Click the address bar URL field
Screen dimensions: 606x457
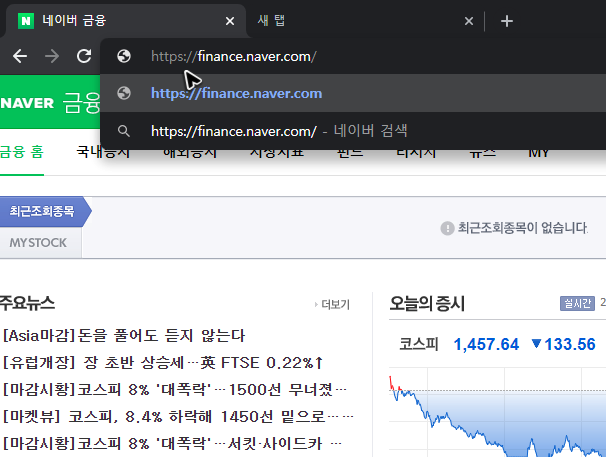353,56
